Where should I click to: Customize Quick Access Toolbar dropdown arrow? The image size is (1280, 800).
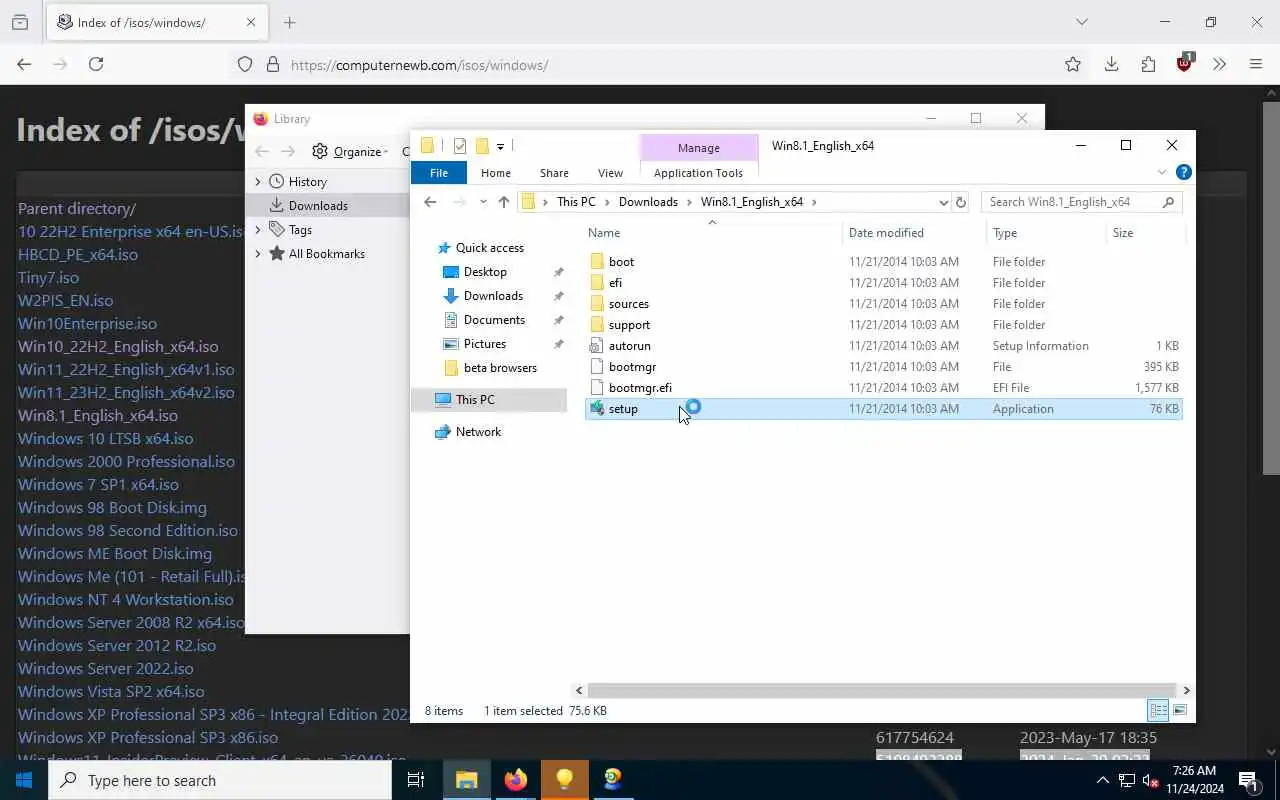500,146
